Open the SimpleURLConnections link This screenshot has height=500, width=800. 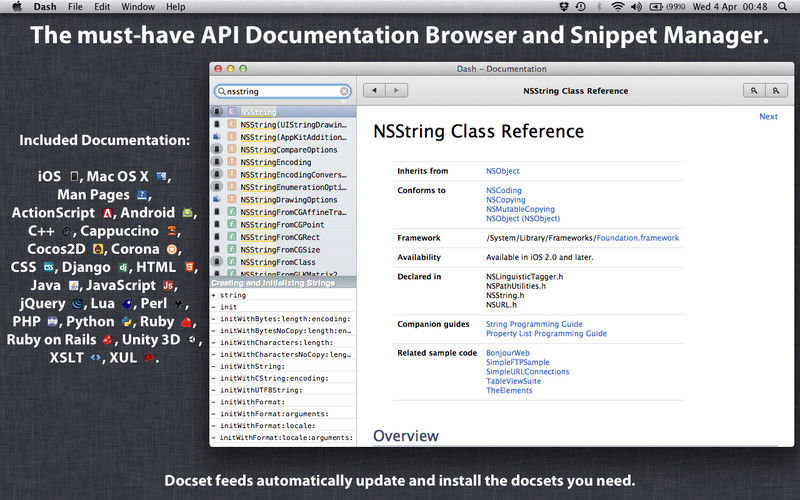[x=528, y=372]
